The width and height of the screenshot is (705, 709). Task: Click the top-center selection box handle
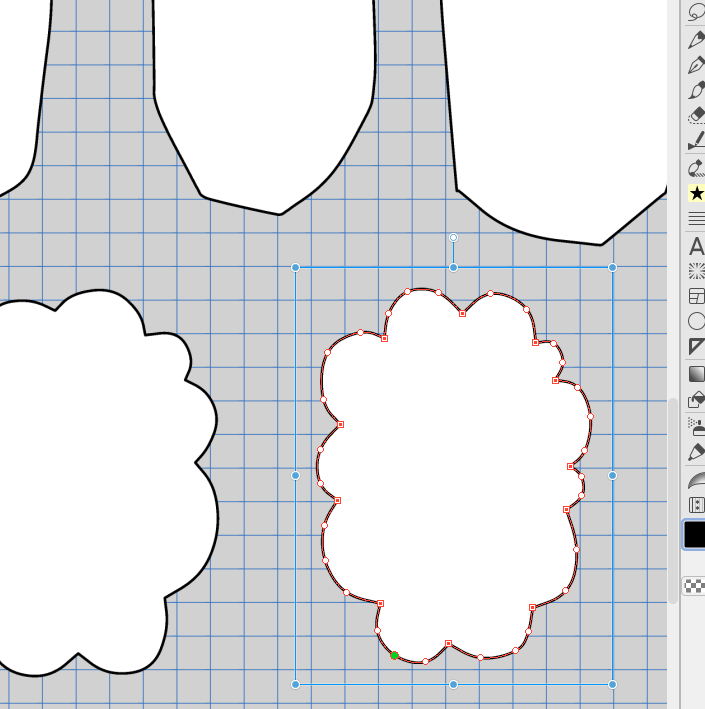[x=453, y=268]
